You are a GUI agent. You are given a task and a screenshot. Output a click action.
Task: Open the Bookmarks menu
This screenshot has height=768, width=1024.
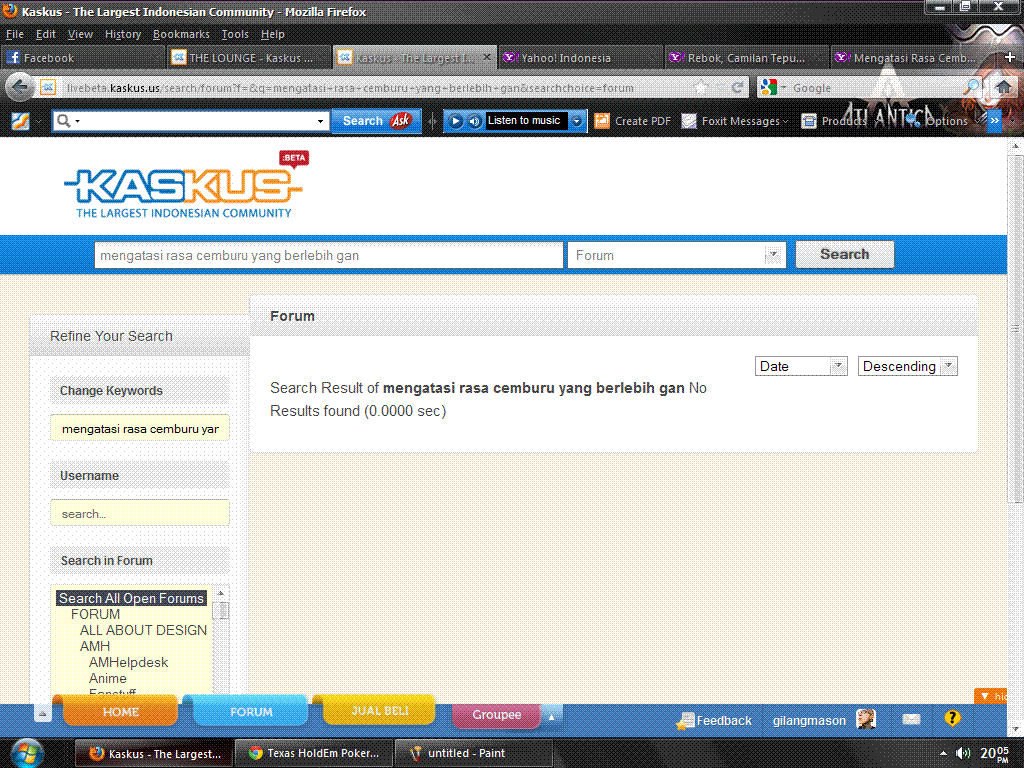tap(181, 34)
